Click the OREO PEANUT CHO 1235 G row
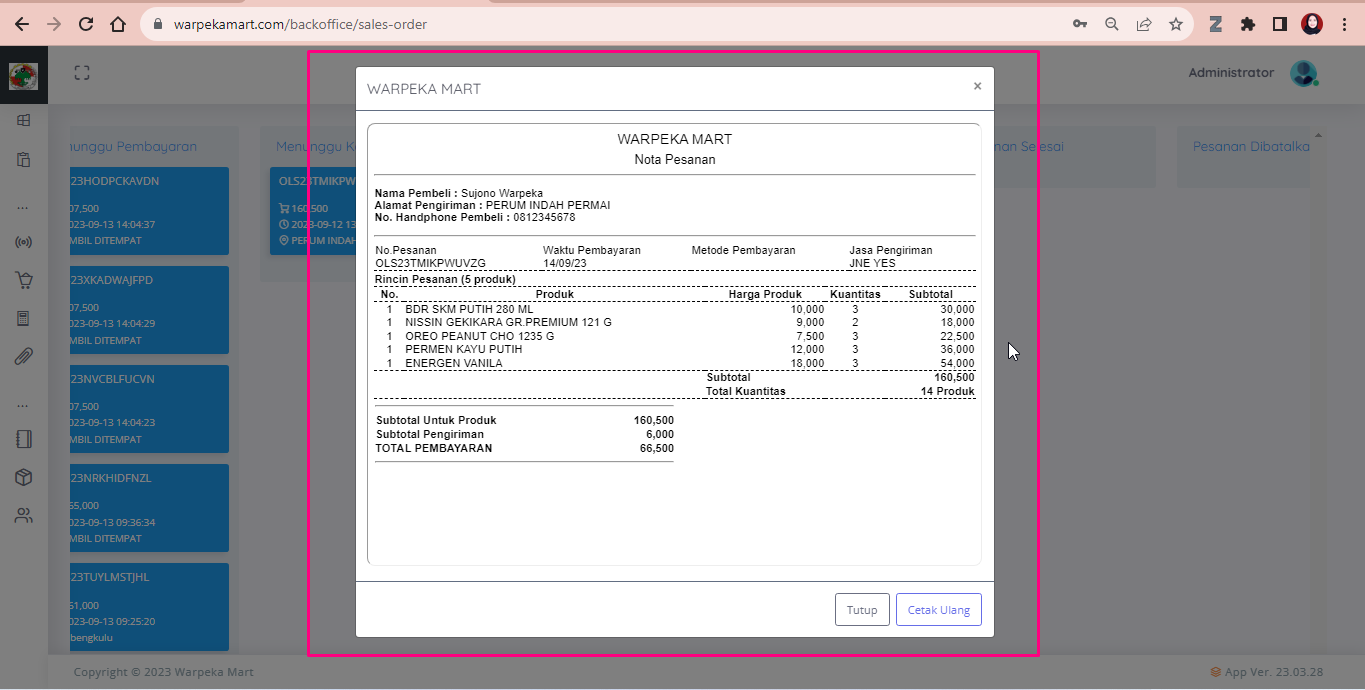The width and height of the screenshot is (1365, 690). [675, 336]
